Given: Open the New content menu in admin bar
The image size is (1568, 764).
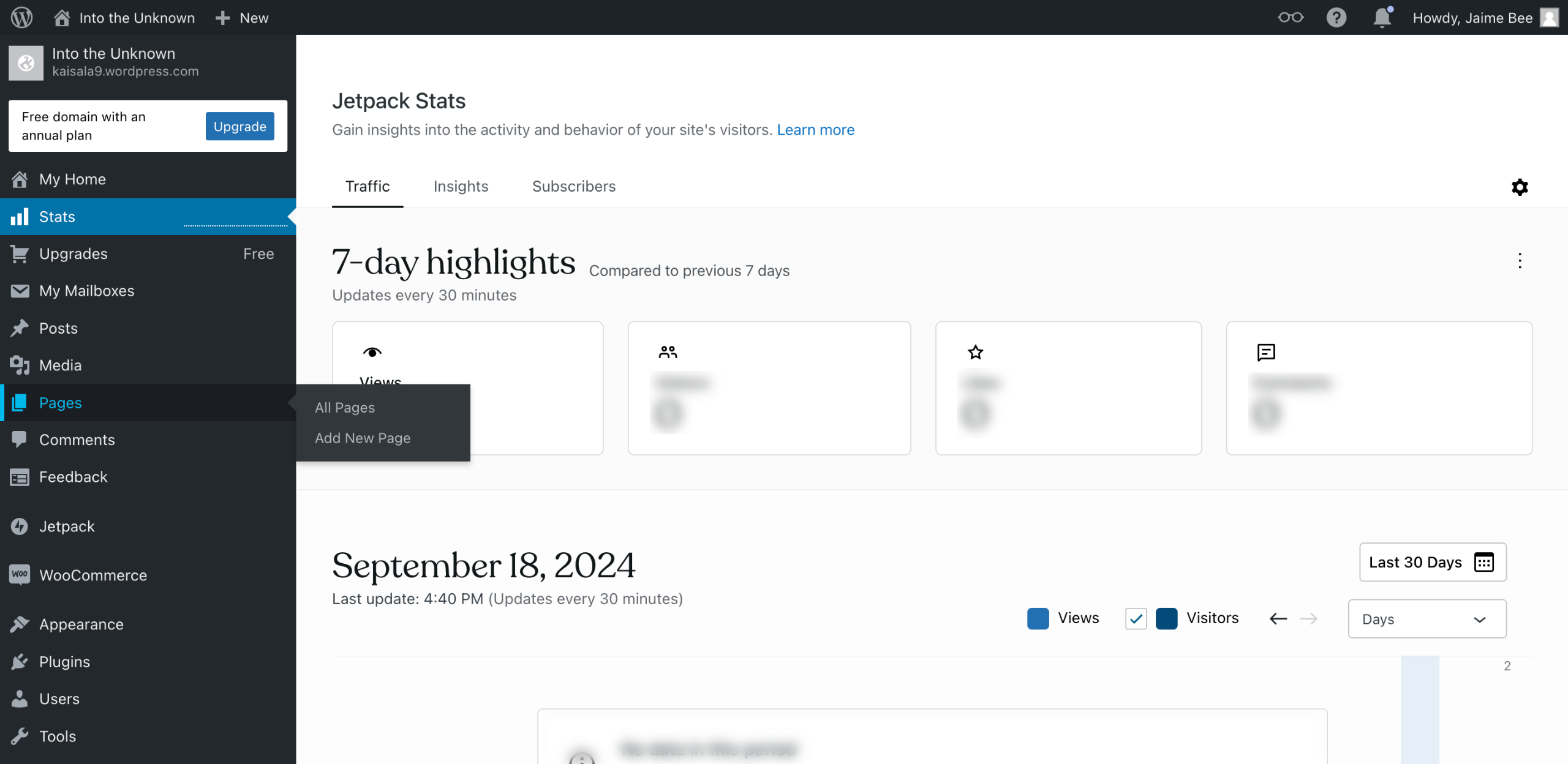Looking at the screenshot, I should [243, 18].
